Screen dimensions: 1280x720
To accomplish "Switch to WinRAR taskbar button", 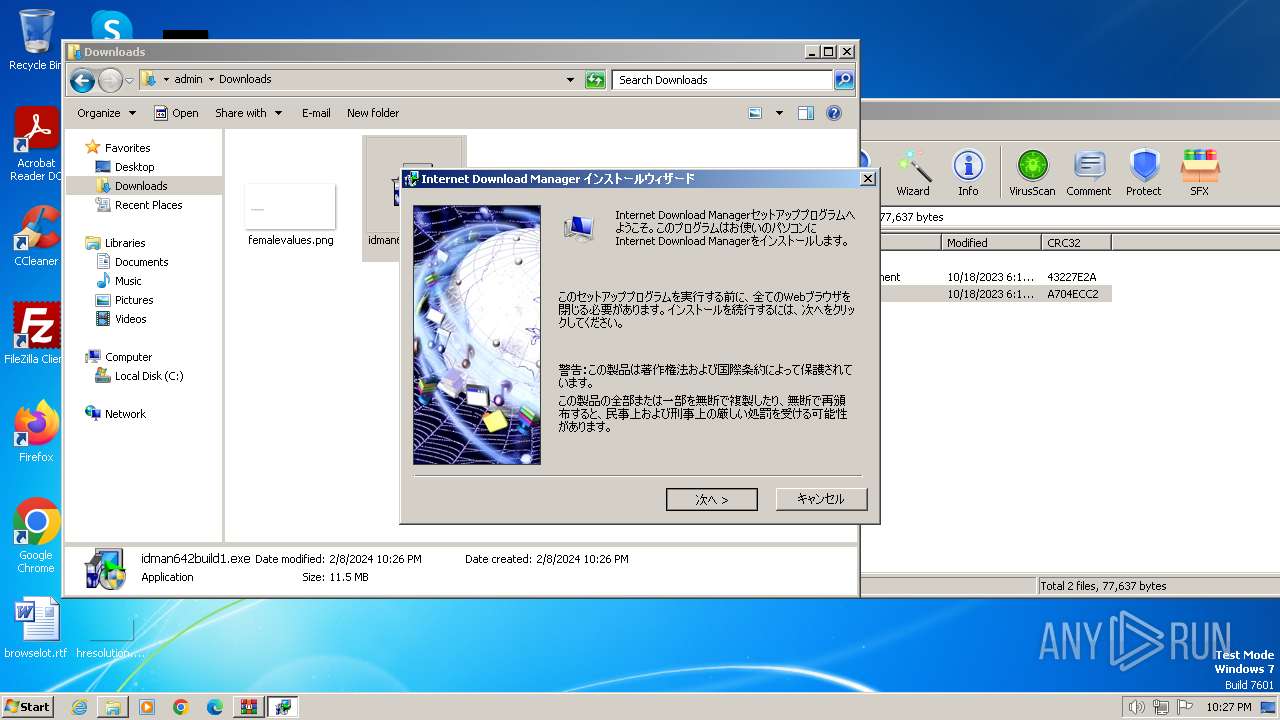I will (x=249, y=707).
